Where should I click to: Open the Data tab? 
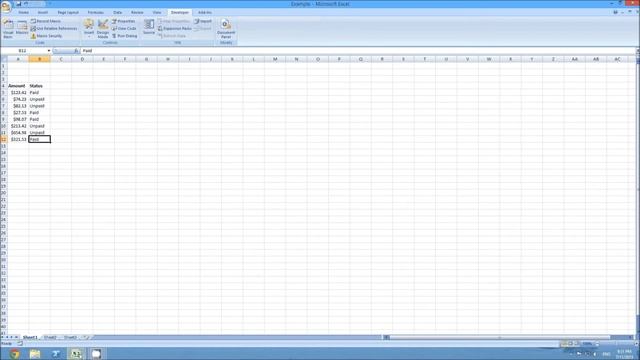tap(118, 13)
